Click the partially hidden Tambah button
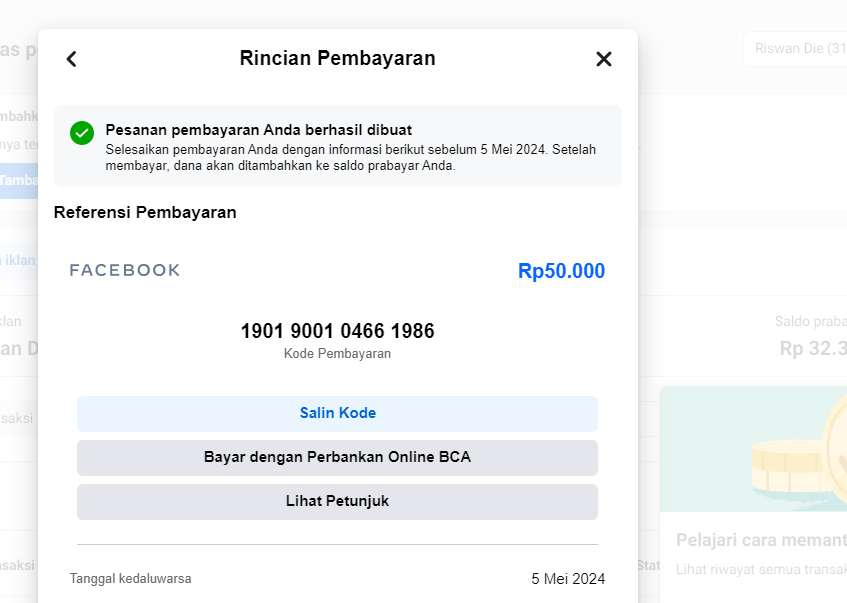The image size is (847, 603). [19, 180]
